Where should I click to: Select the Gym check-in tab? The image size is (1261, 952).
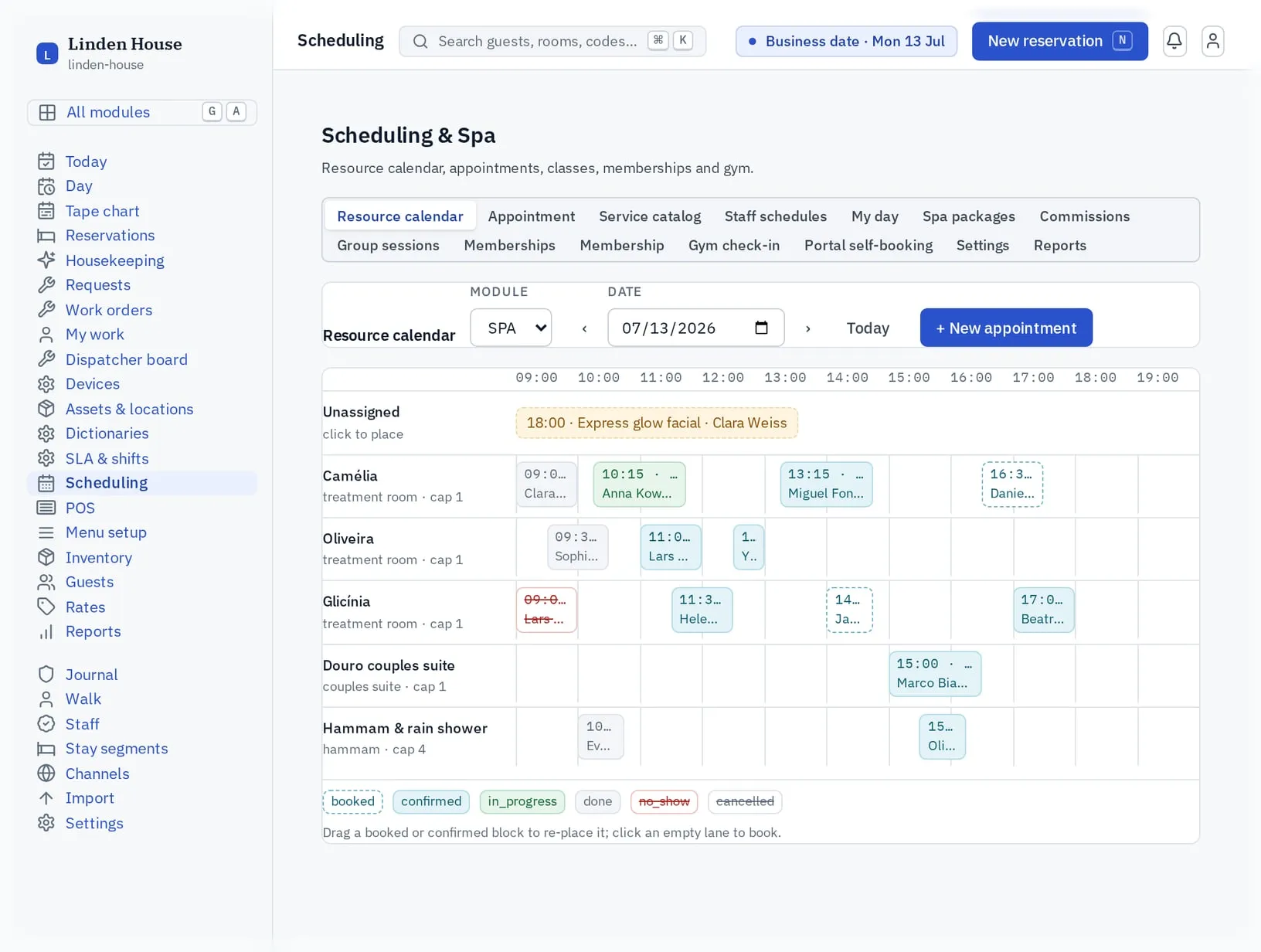pos(734,245)
